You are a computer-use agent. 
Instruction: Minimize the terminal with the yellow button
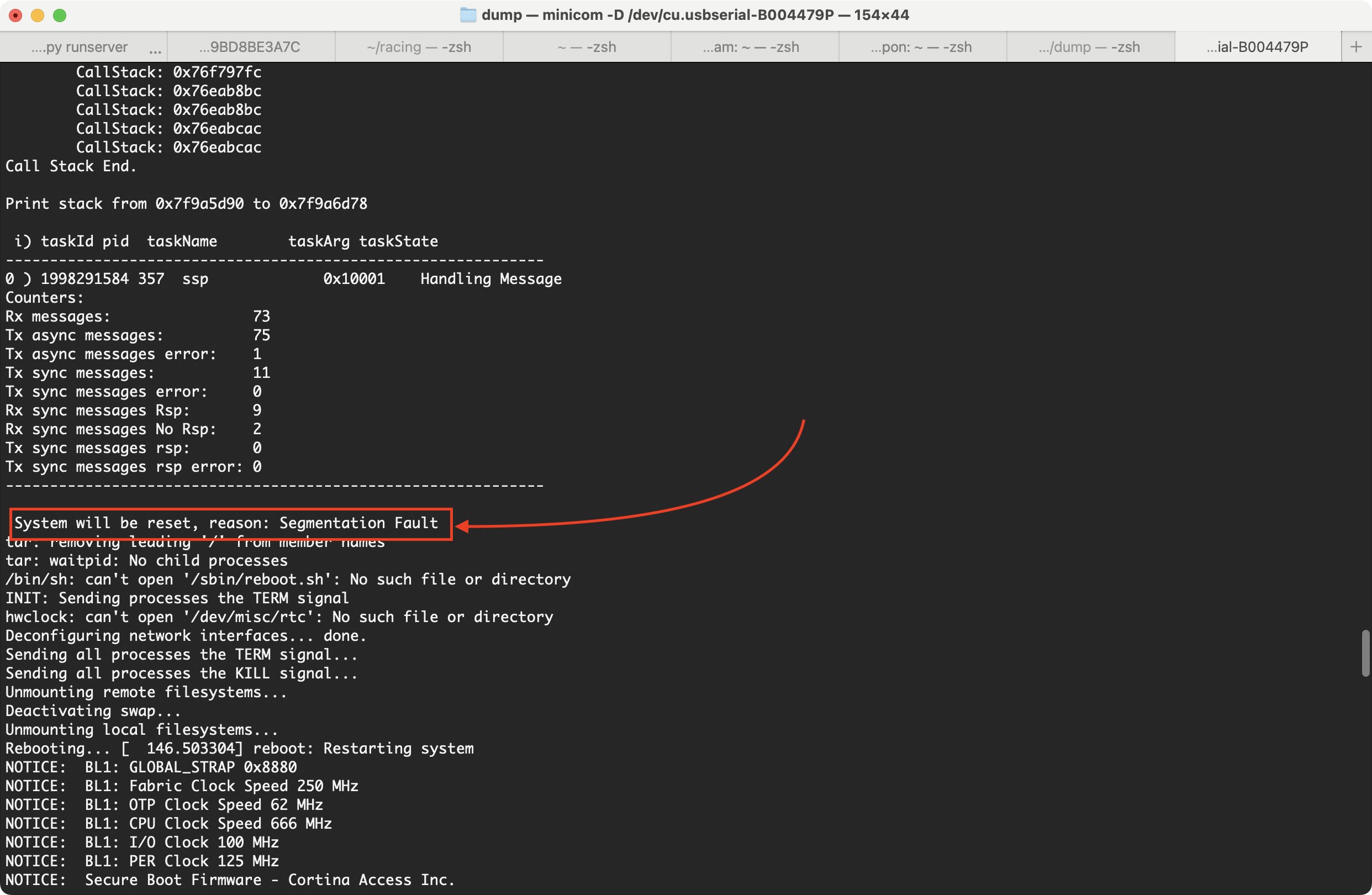coord(38,15)
